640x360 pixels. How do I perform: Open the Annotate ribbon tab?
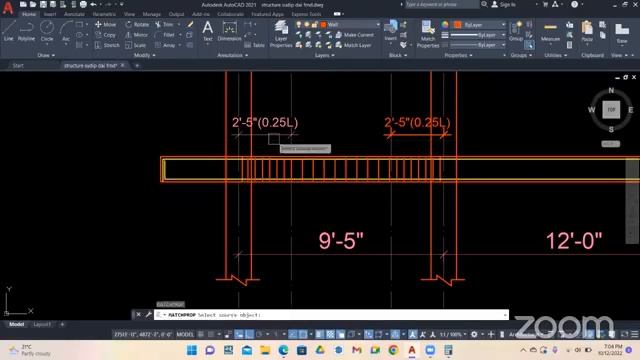click(x=74, y=14)
